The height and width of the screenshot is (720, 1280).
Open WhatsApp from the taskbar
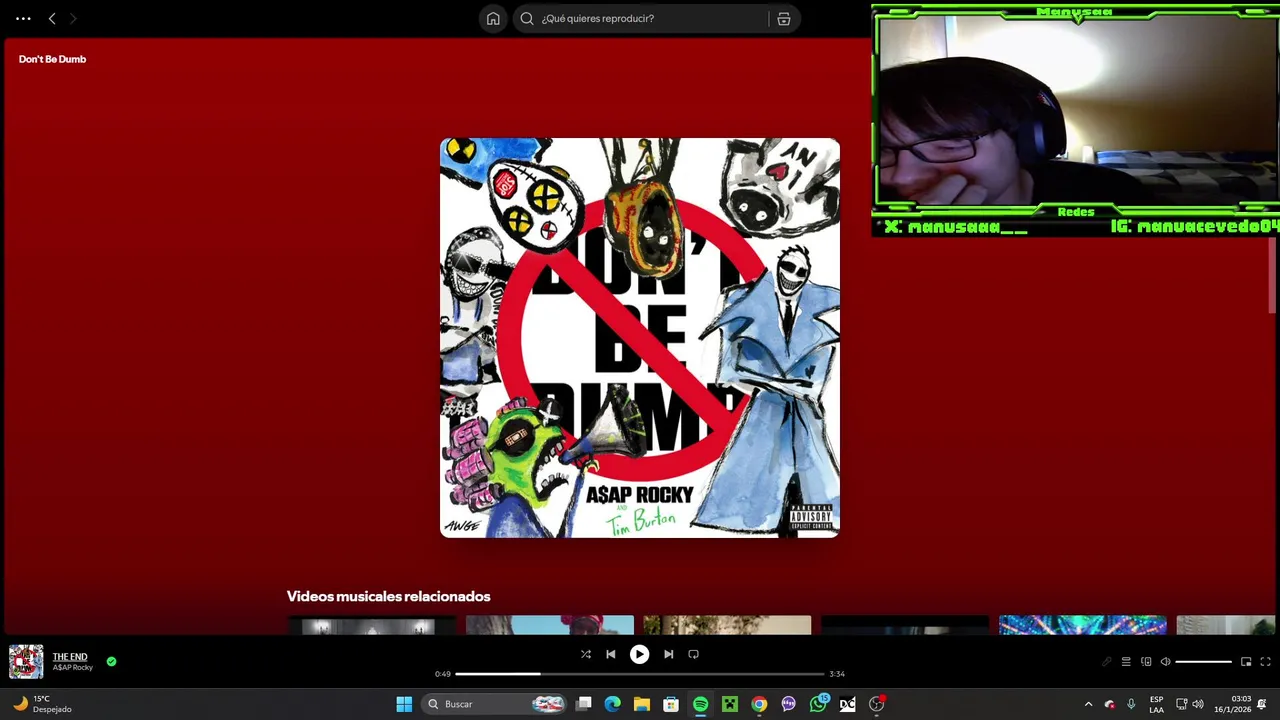[x=818, y=704]
